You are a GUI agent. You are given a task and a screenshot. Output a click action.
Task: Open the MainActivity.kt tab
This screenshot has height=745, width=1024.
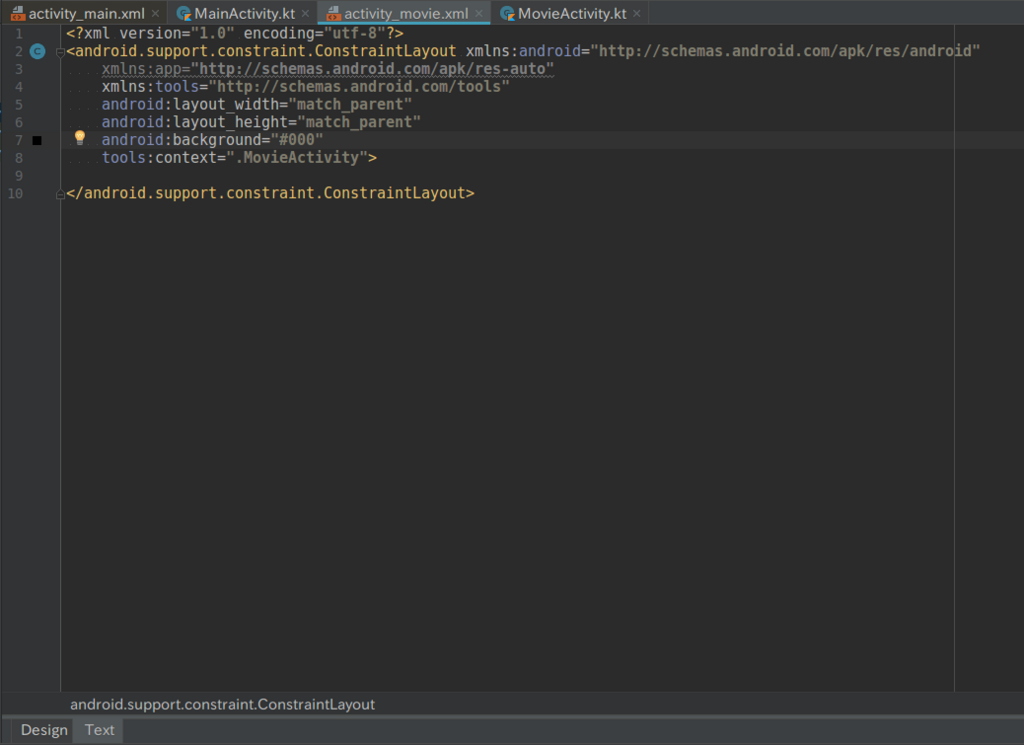point(244,13)
